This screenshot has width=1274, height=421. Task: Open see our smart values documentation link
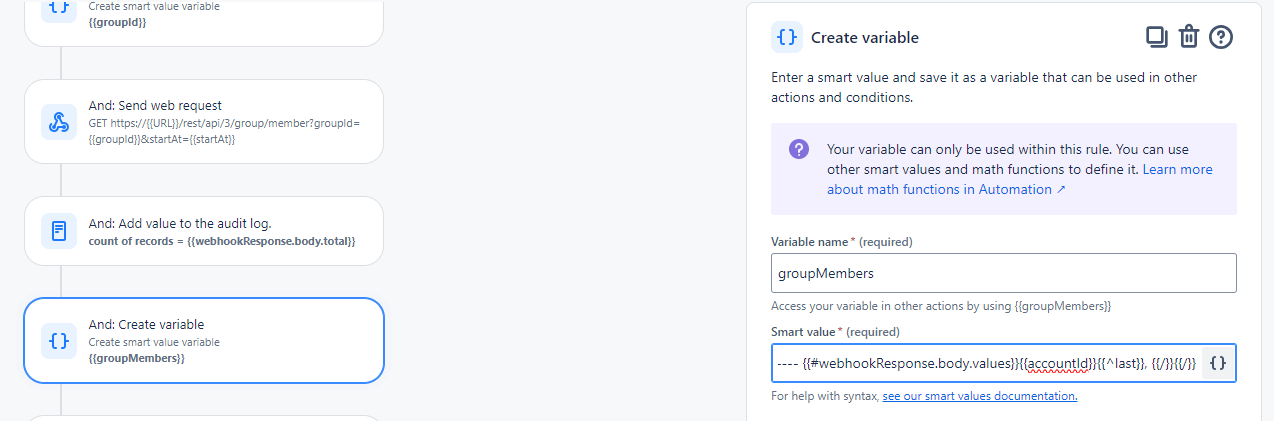980,397
